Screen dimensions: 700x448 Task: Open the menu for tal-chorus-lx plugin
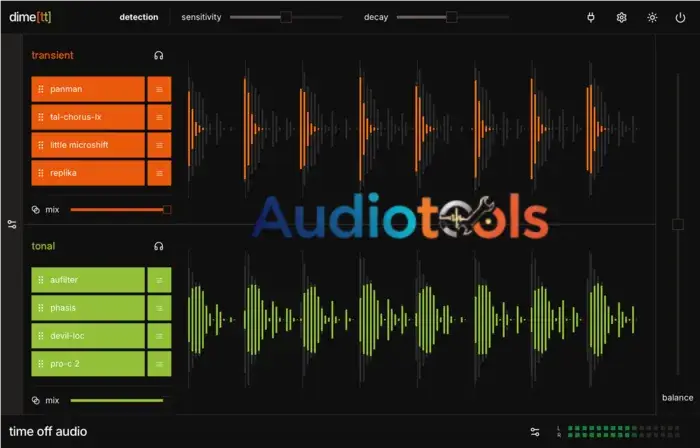[x=159, y=117]
